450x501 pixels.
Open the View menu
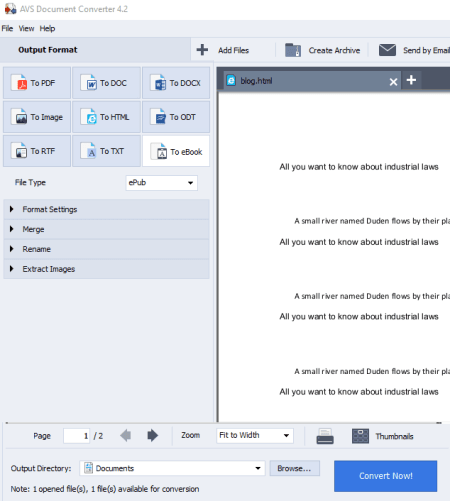pos(26,29)
